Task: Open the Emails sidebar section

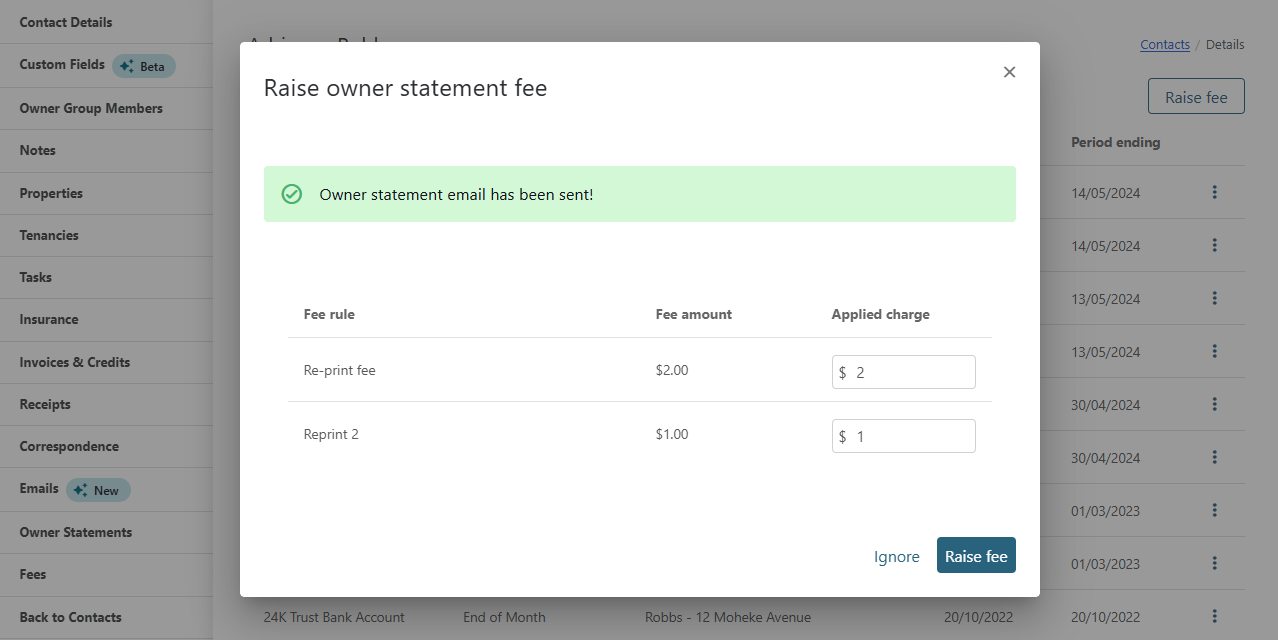Action: (x=39, y=489)
